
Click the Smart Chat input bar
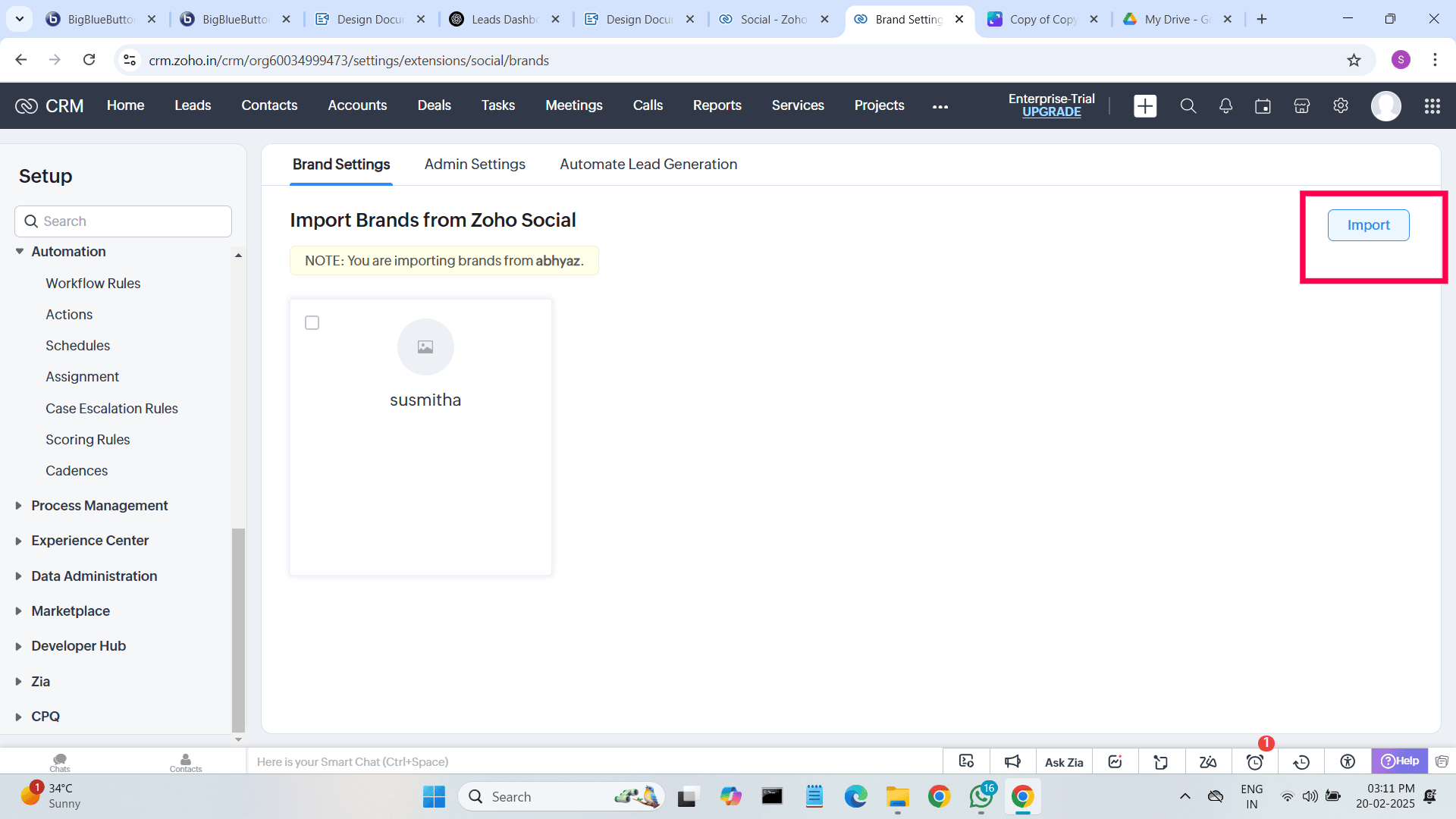pyautogui.click(x=595, y=761)
